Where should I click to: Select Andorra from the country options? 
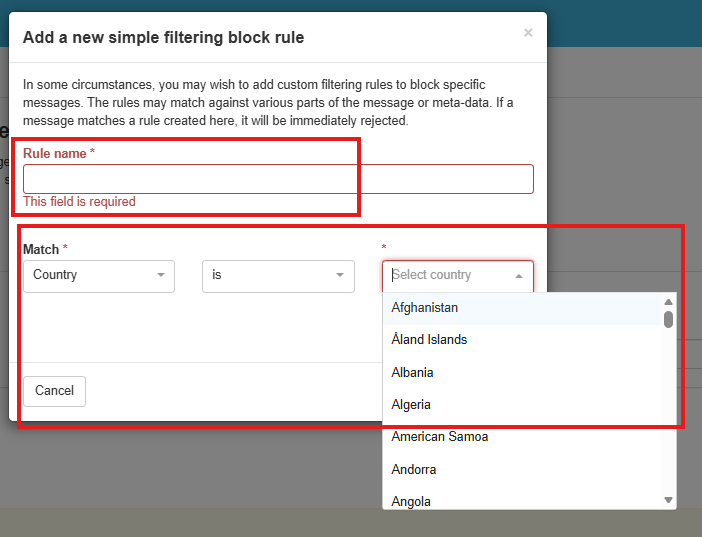414,470
